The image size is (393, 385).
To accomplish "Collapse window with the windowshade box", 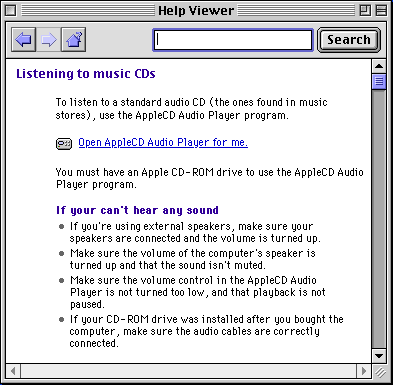I will pyautogui.click(x=381, y=11).
